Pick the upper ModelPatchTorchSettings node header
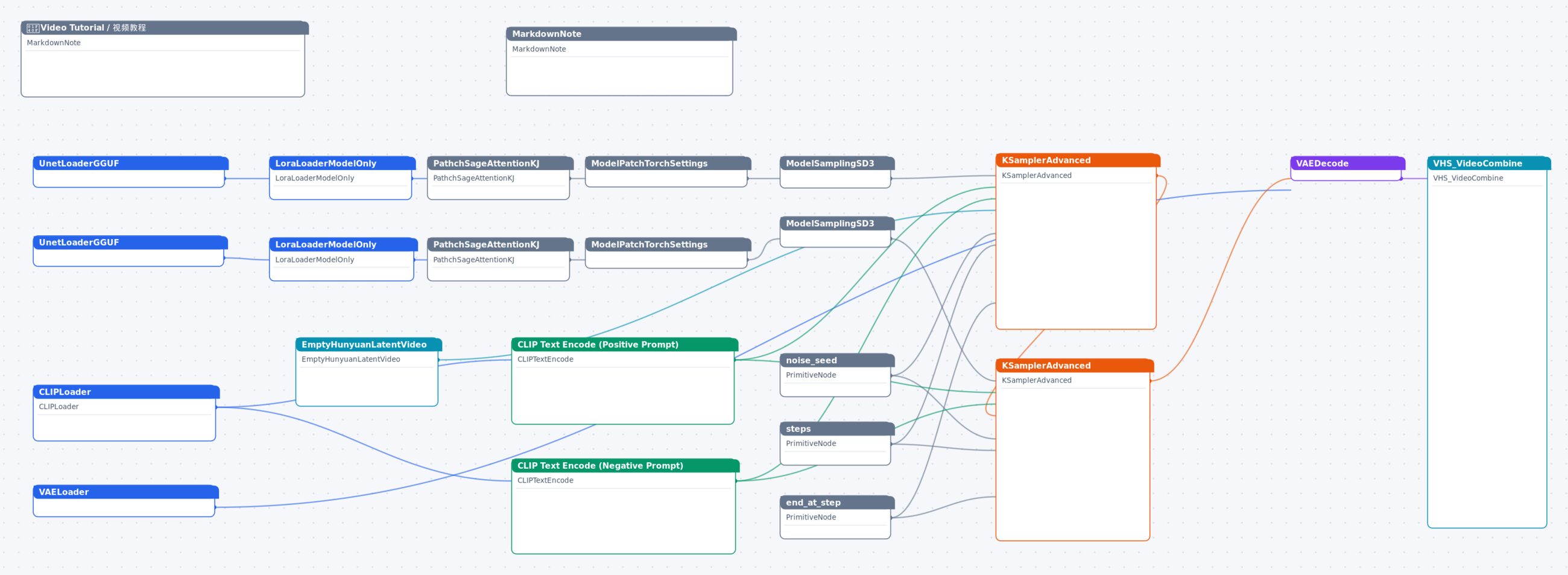The image size is (1568, 575). point(668,164)
